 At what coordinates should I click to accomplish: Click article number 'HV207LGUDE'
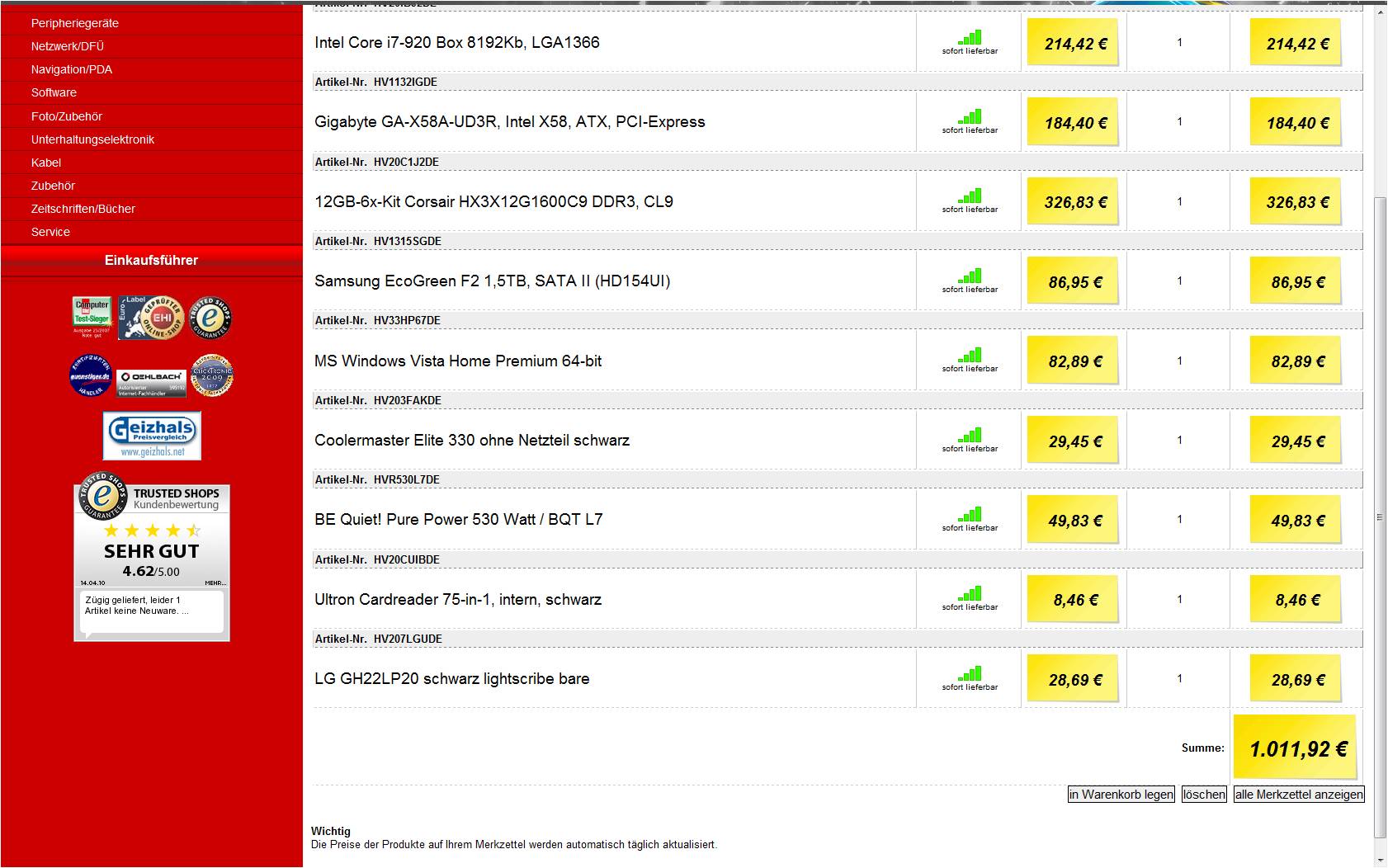pos(408,639)
